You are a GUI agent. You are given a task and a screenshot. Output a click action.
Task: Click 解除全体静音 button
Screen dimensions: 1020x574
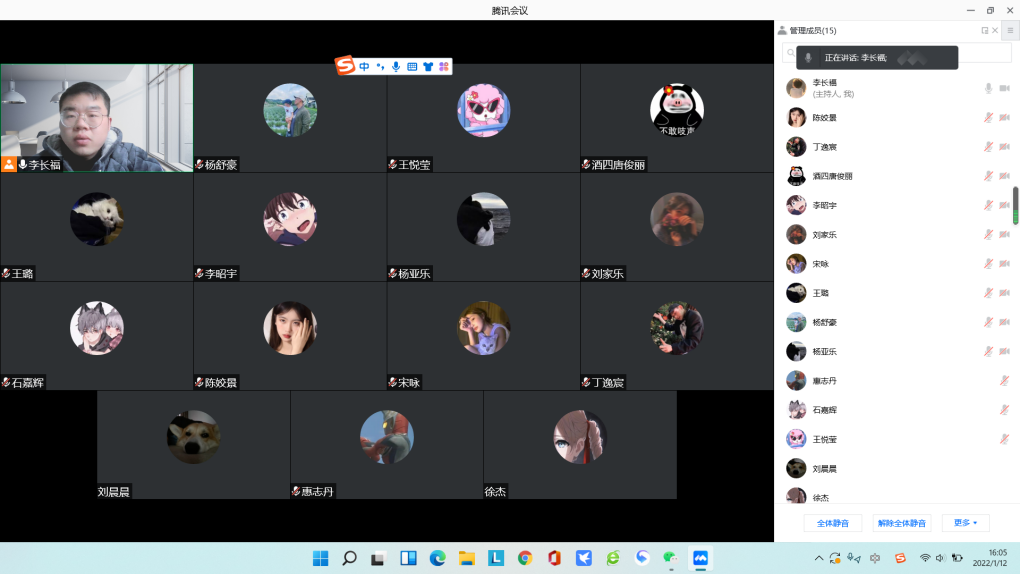point(901,523)
